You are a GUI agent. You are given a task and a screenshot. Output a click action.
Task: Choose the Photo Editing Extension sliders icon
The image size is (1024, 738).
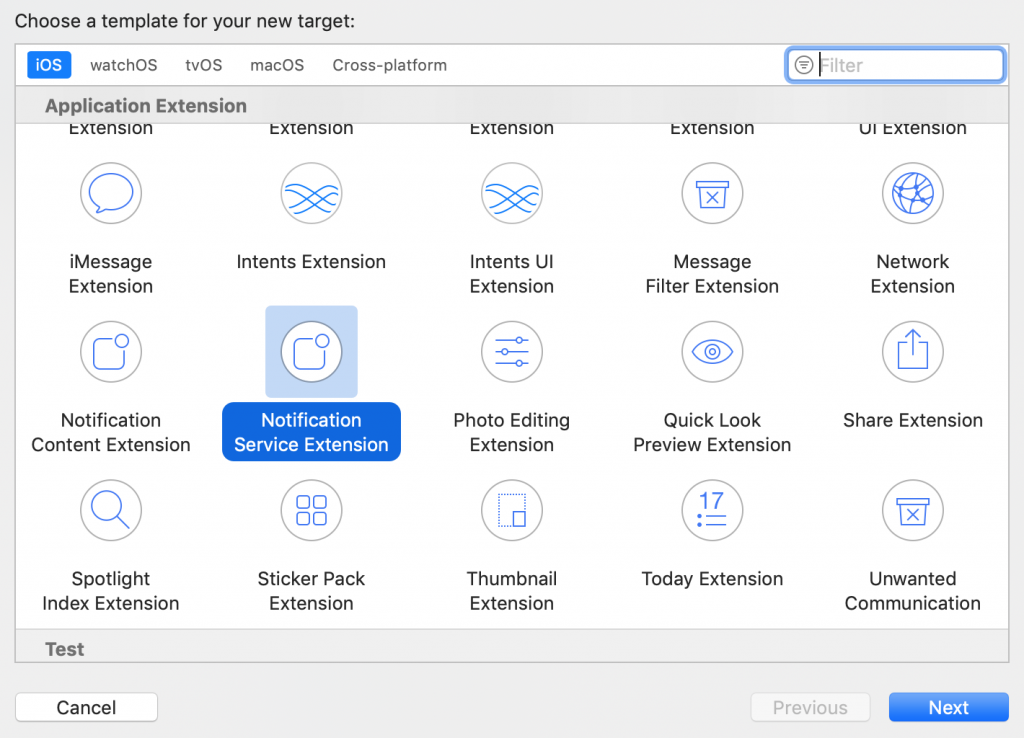point(511,352)
